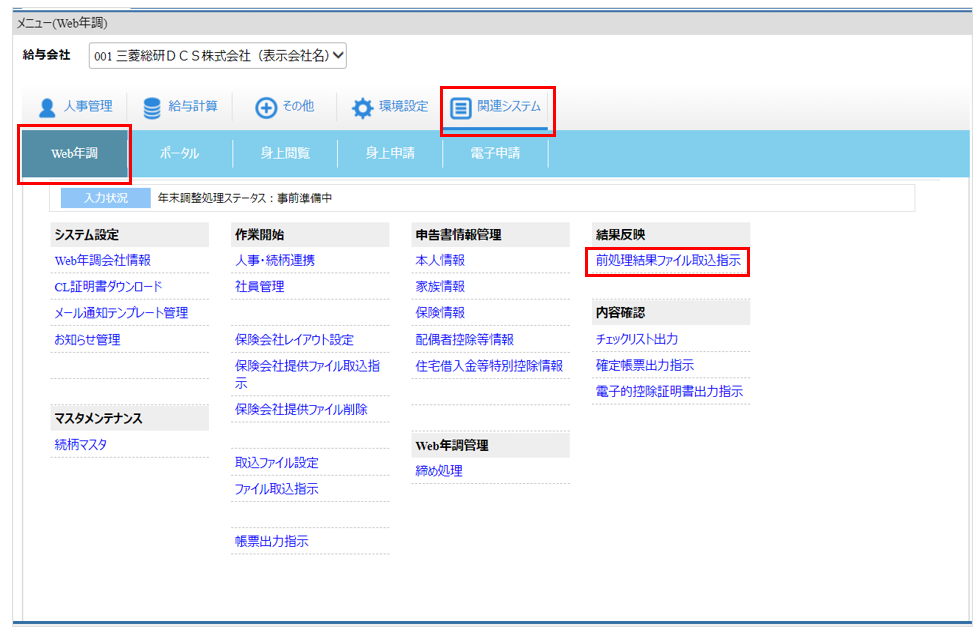This screenshot has height=627, width=975.
Task: Open the 環境設定 menu tab
Action: [390, 107]
